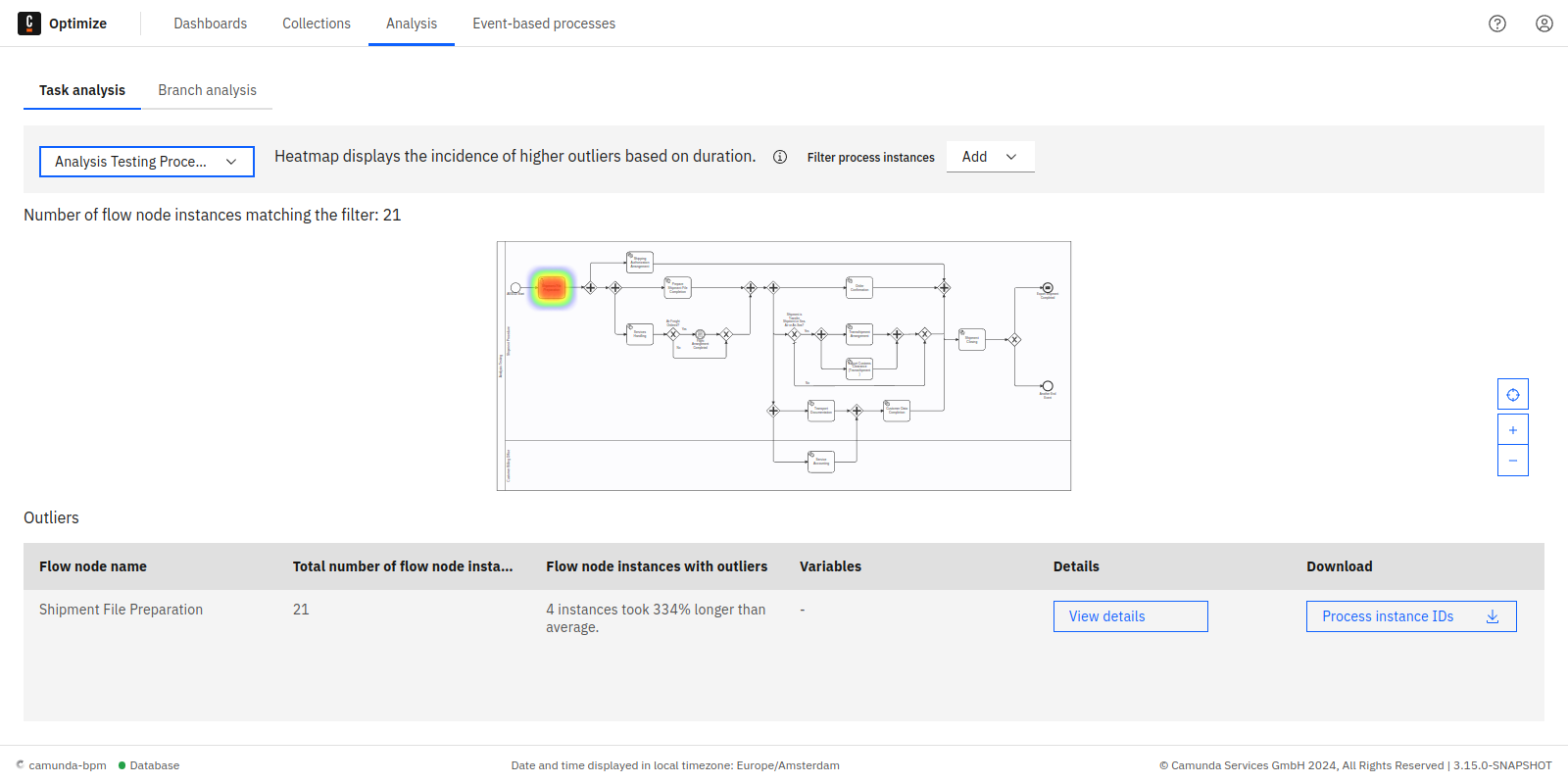Click the Flow node name column header
The height and width of the screenshot is (784, 1568).
(93, 566)
